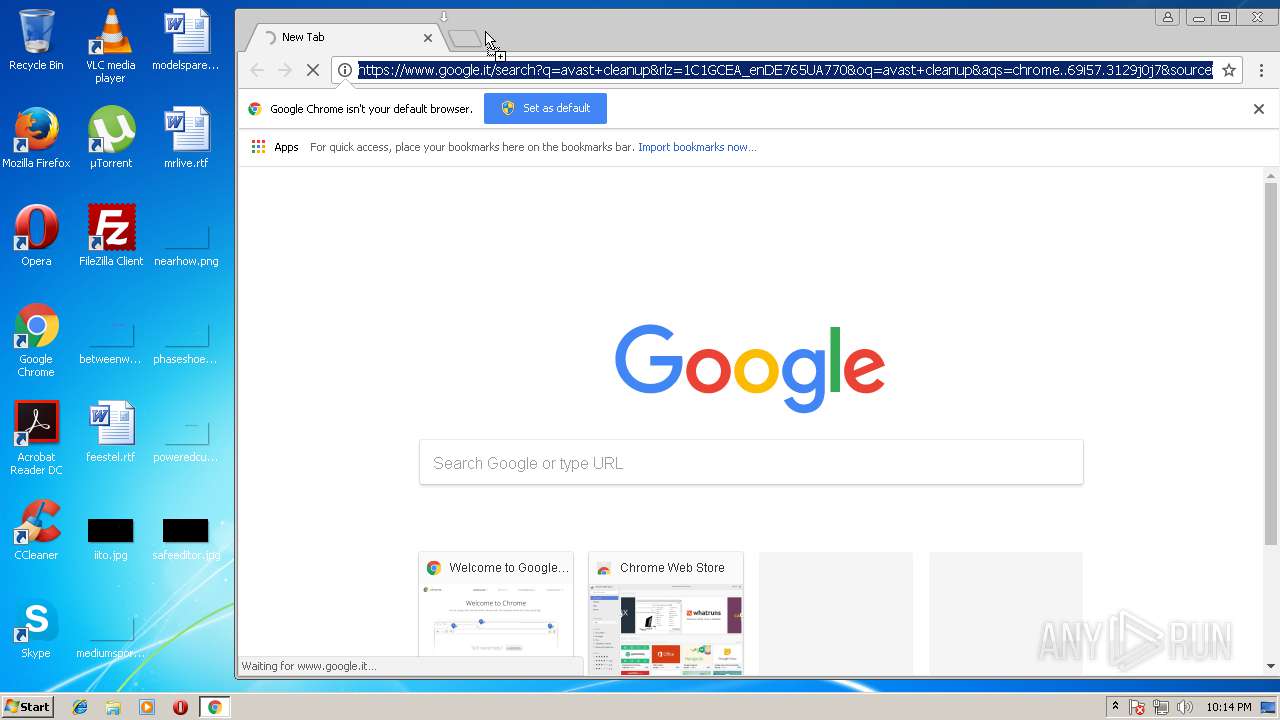
Task: Bookmark this page with the star icon
Action: click(1229, 70)
